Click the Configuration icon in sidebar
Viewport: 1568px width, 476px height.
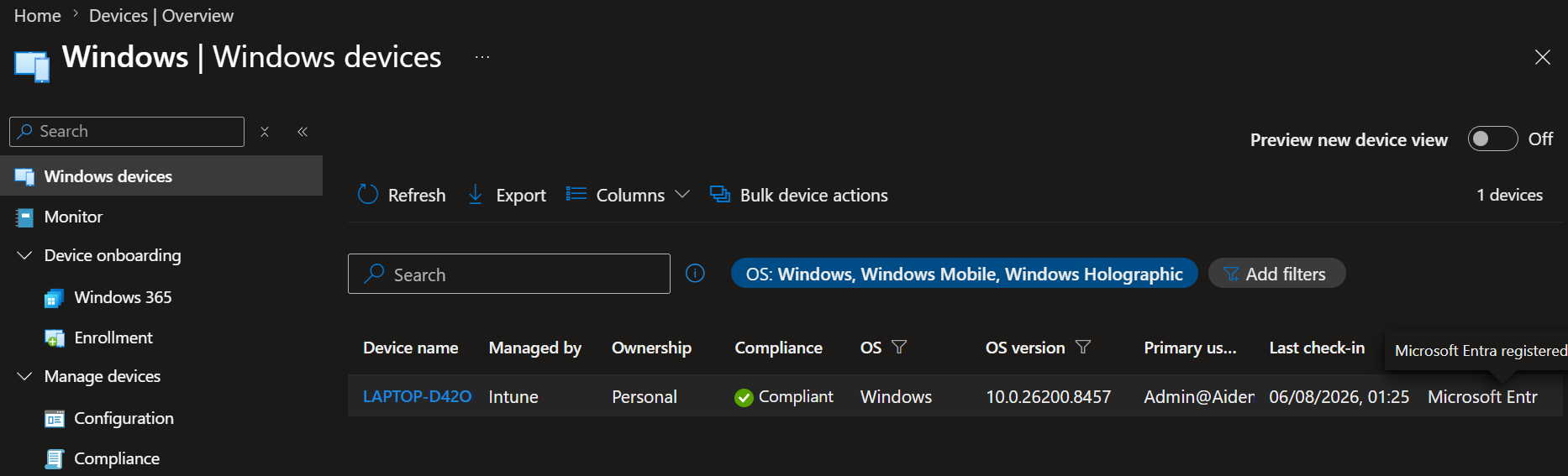coord(55,419)
